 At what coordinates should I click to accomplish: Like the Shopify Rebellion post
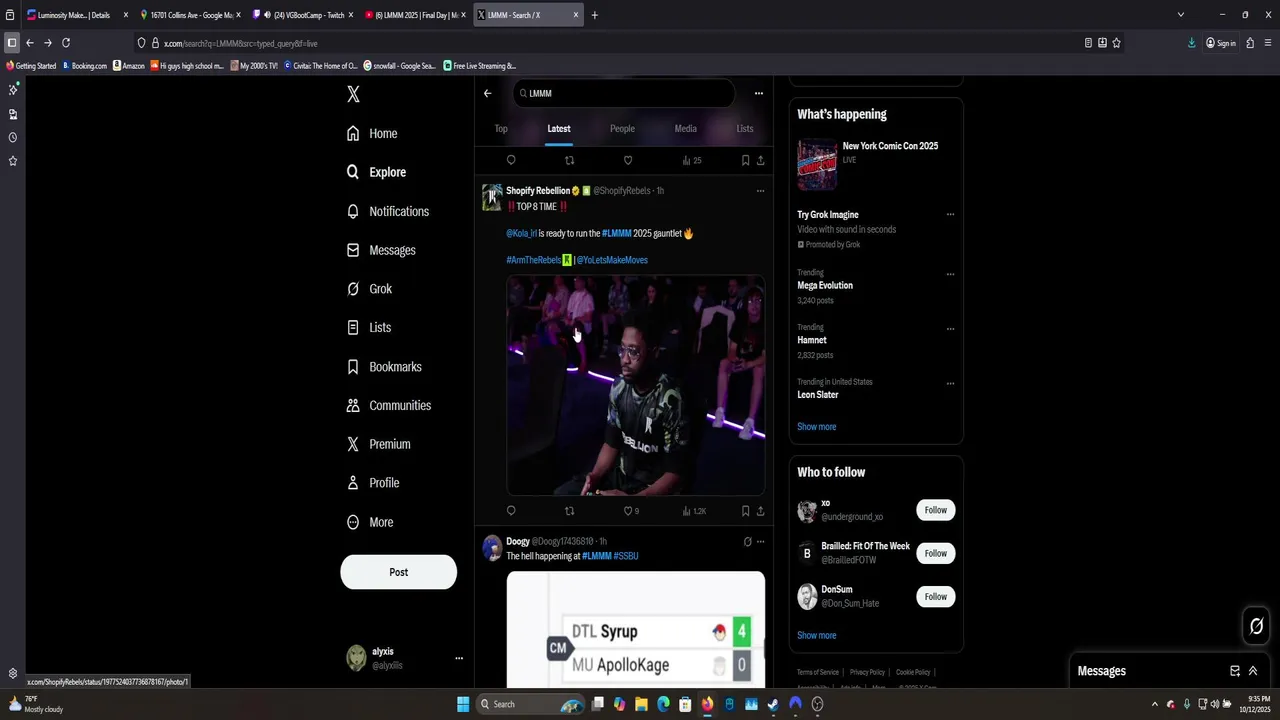[629, 511]
